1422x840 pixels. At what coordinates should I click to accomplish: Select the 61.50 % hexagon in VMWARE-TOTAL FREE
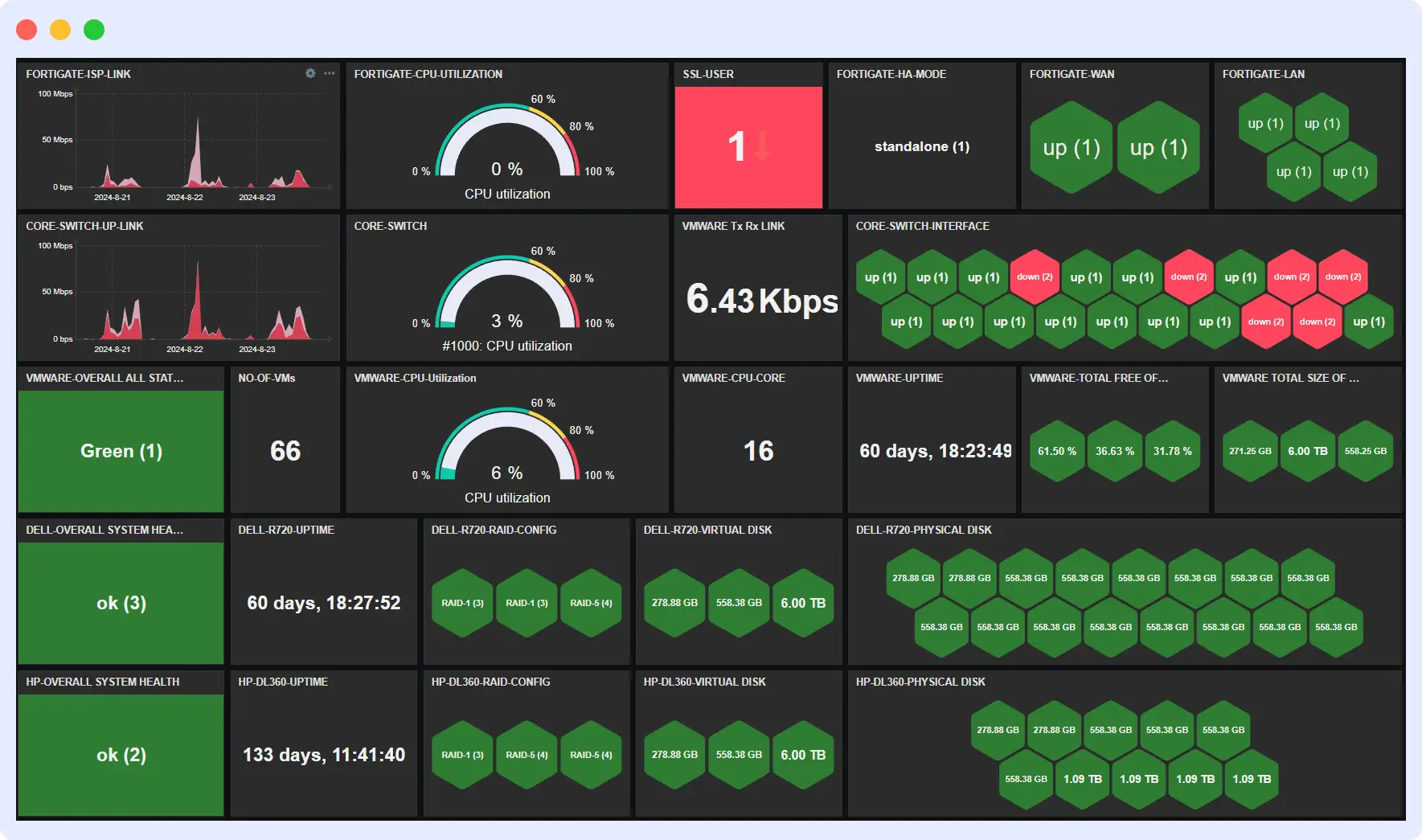point(1056,451)
